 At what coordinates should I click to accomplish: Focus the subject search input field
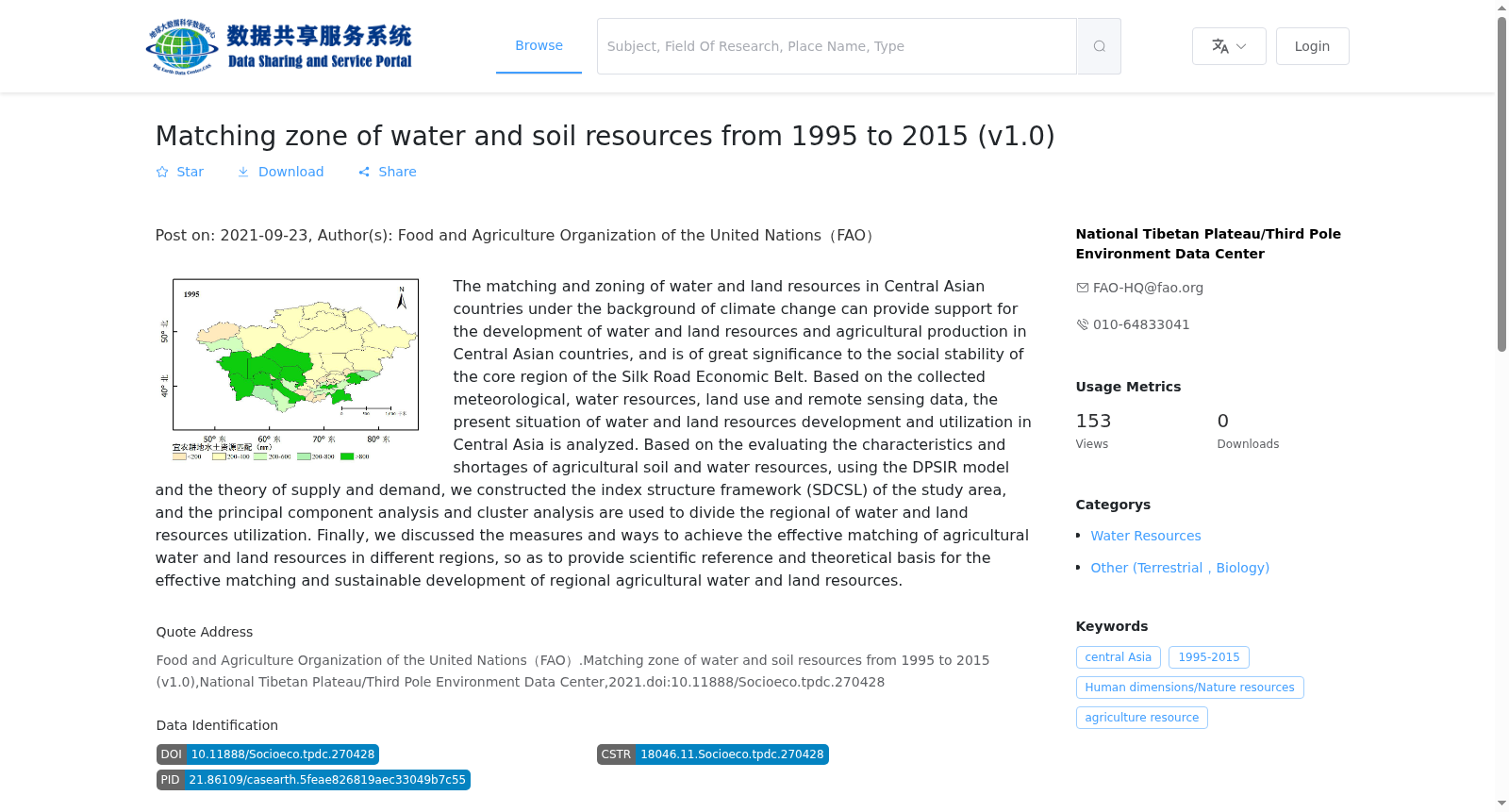tap(837, 46)
